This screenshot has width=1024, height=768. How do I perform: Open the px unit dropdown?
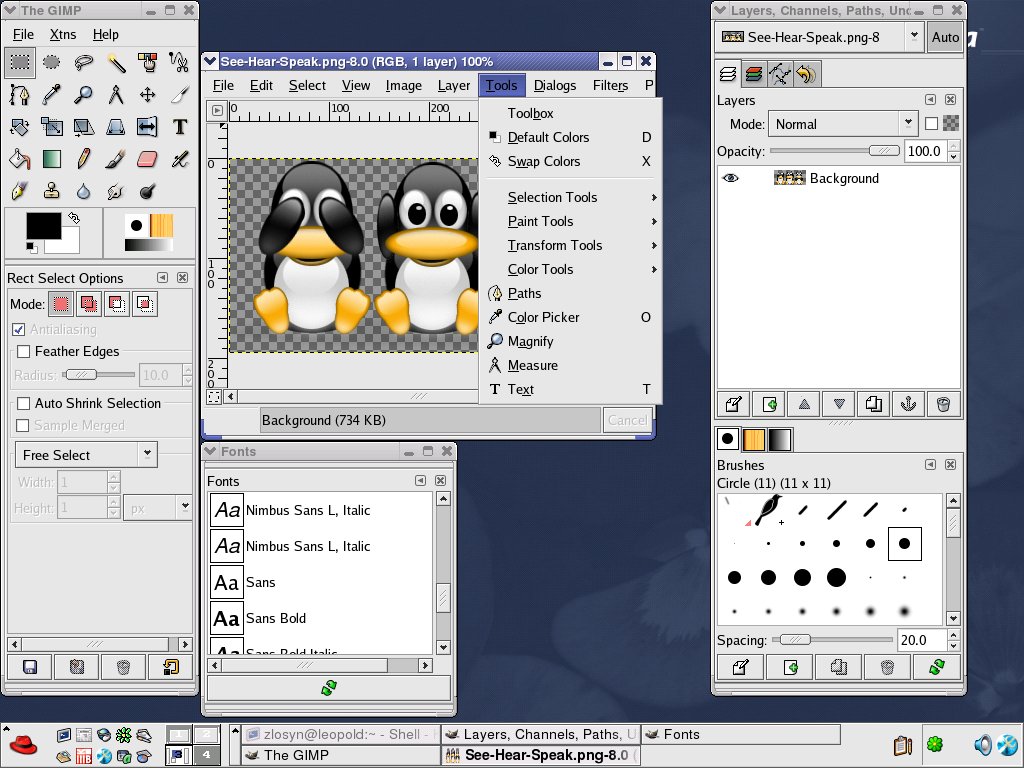click(159, 507)
